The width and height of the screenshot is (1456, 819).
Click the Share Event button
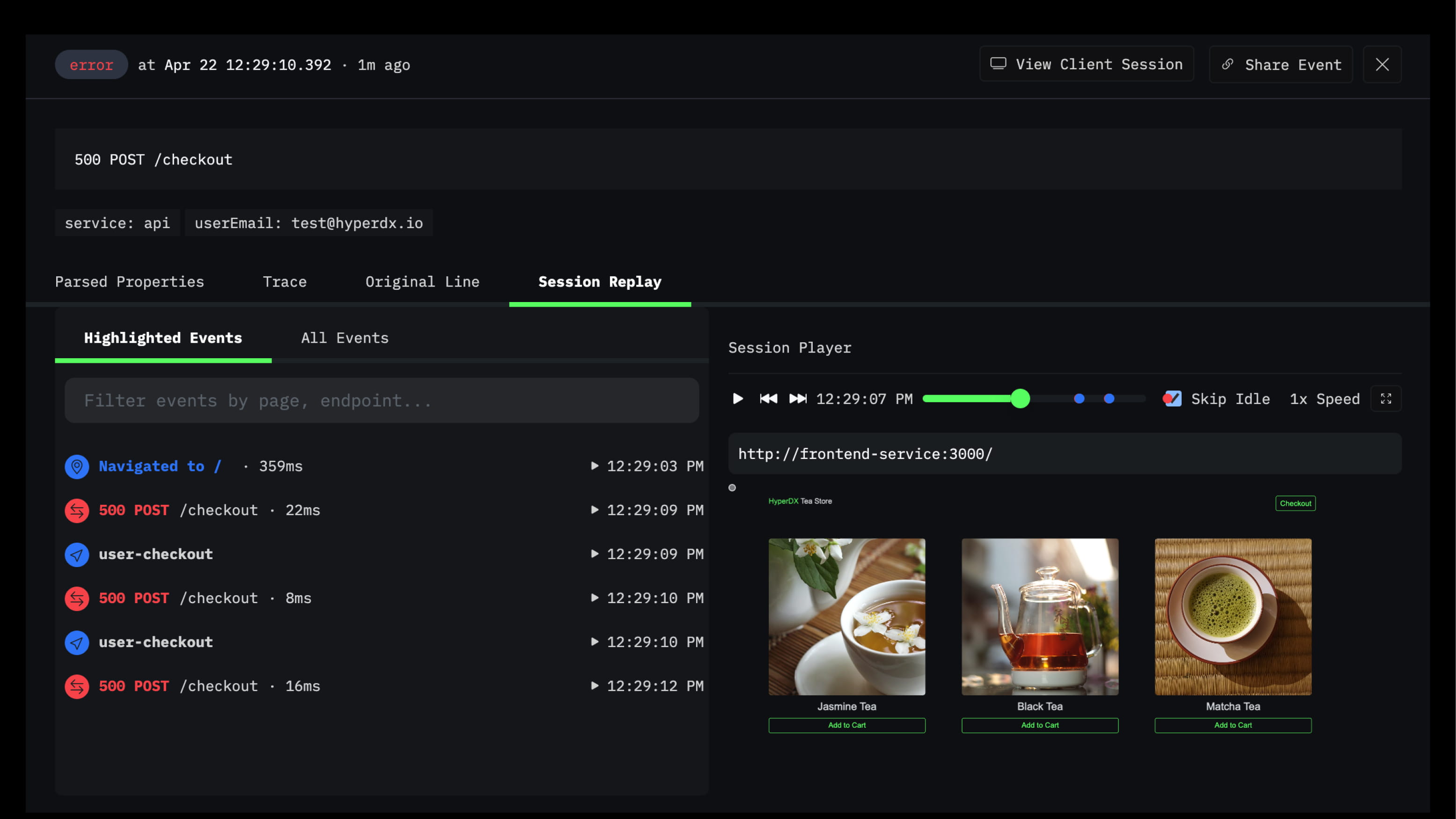1281,65
